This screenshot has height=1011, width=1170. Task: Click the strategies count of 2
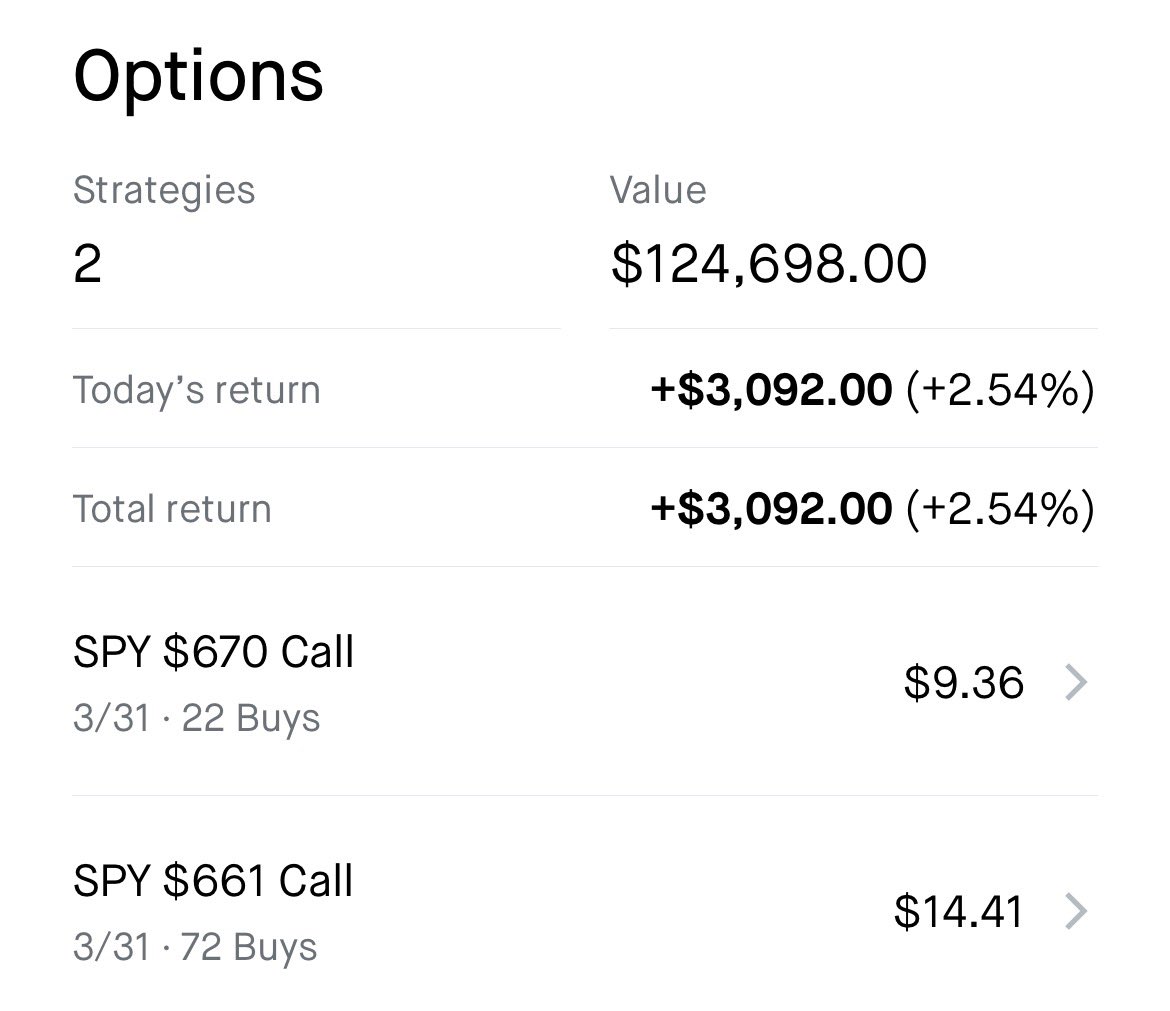(x=87, y=264)
